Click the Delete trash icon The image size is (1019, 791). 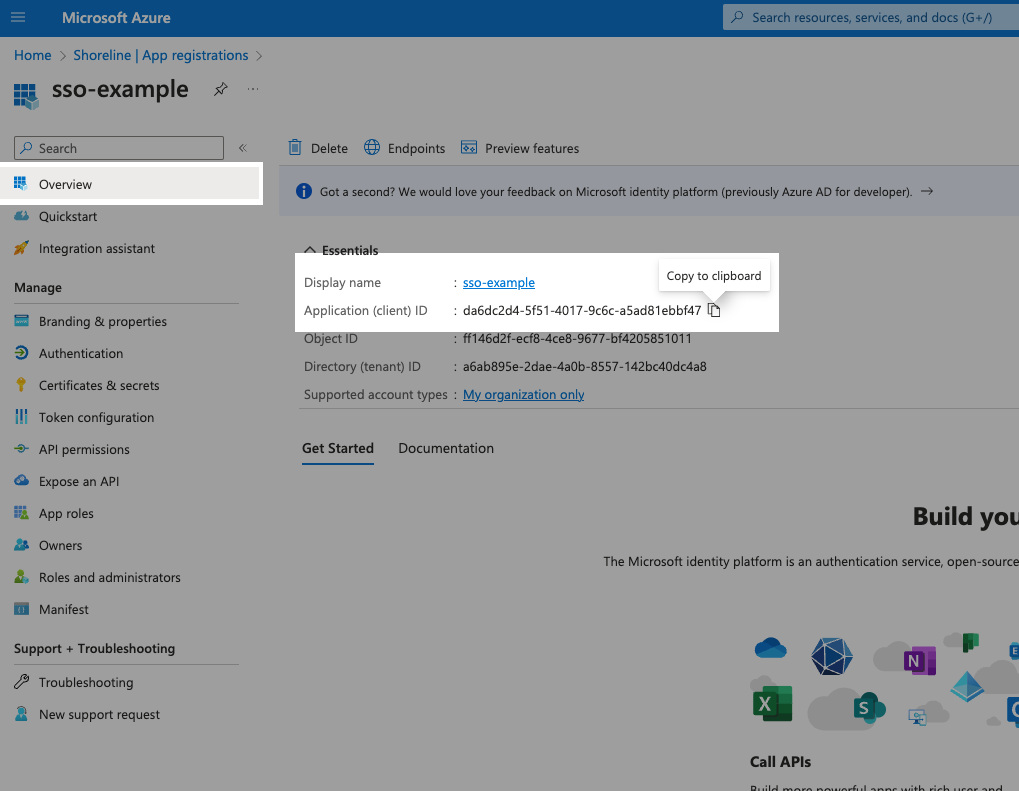pyautogui.click(x=295, y=148)
